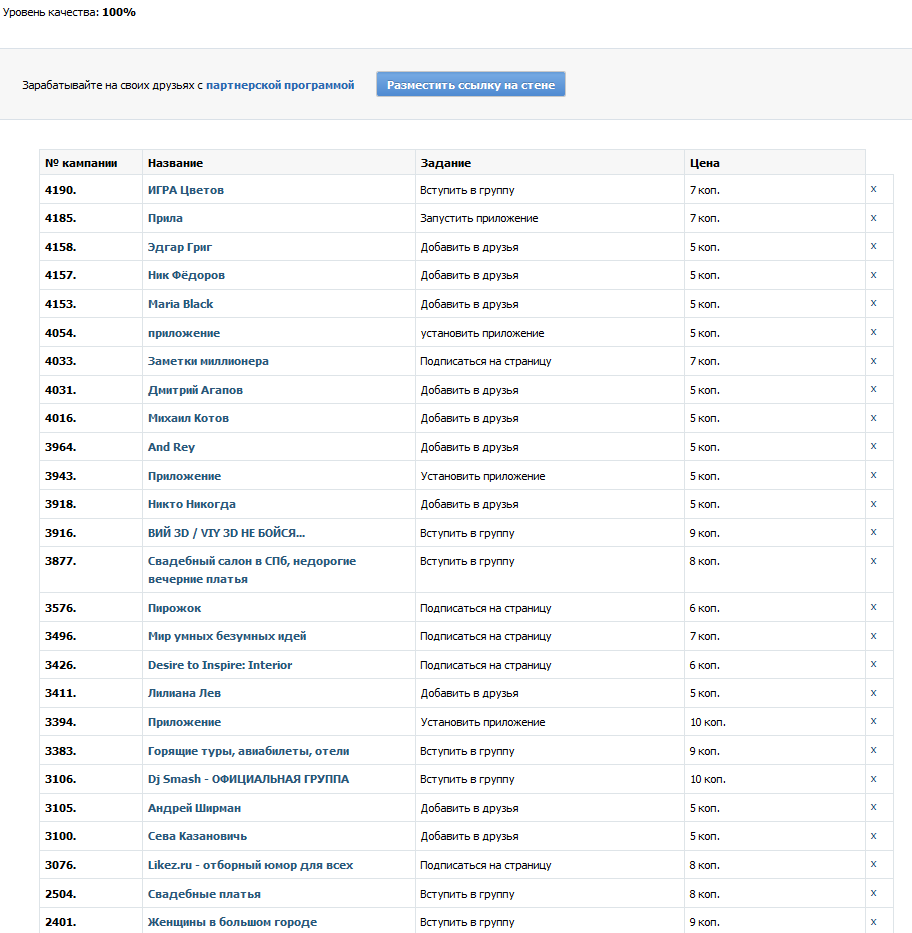
Task: Open the партнерской программой link
Action: coord(280,85)
